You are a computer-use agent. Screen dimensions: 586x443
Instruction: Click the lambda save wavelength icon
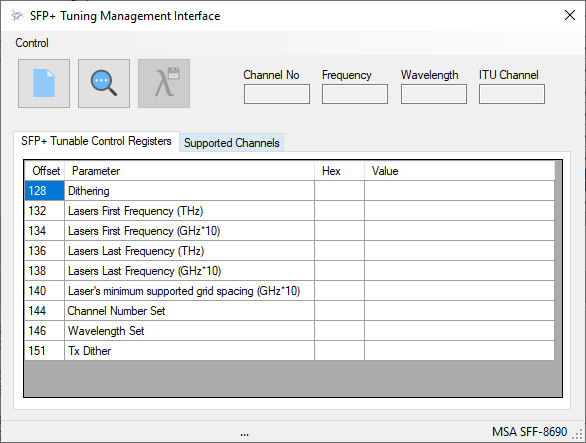164,83
